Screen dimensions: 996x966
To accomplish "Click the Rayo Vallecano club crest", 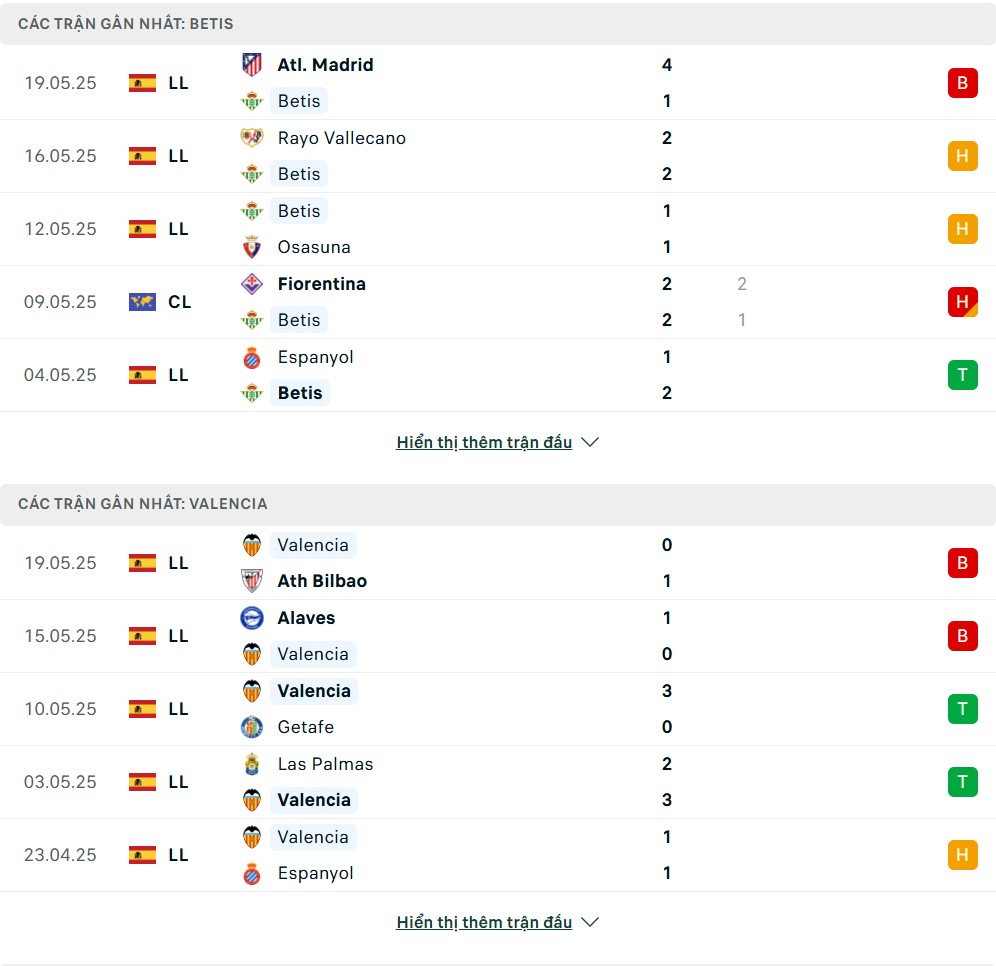I will pos(252,138).
